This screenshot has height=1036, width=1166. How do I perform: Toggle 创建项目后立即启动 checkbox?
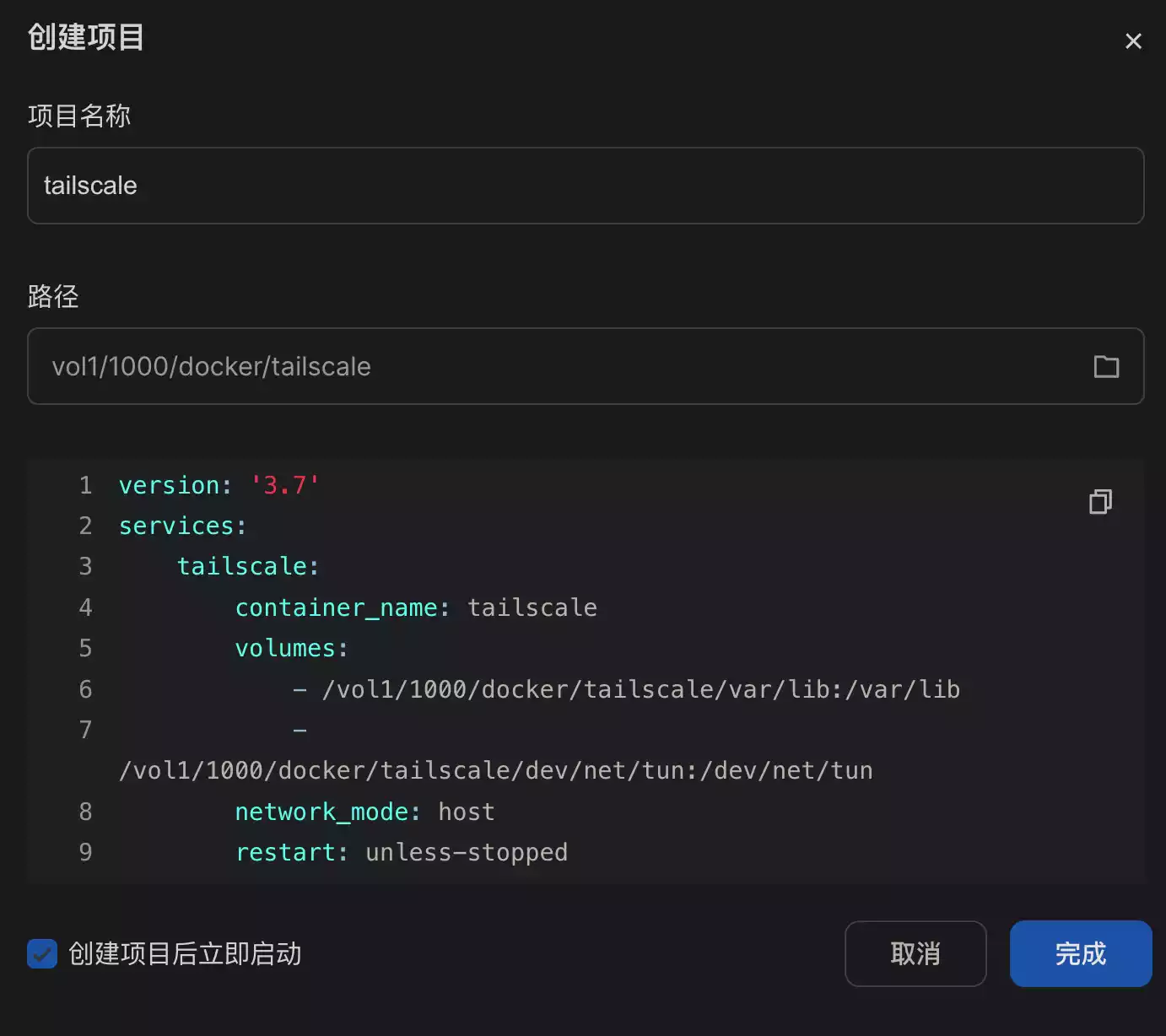[x=42, y=954]
